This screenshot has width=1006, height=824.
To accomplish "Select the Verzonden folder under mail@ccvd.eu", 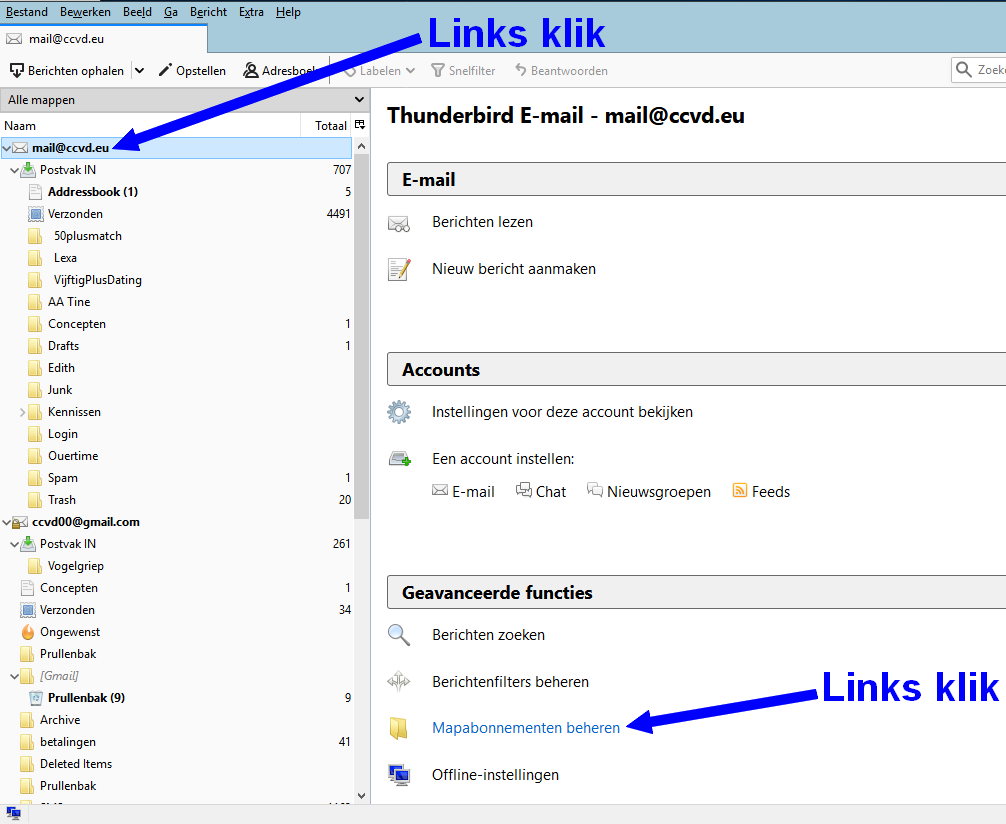I will coord(75,214).
